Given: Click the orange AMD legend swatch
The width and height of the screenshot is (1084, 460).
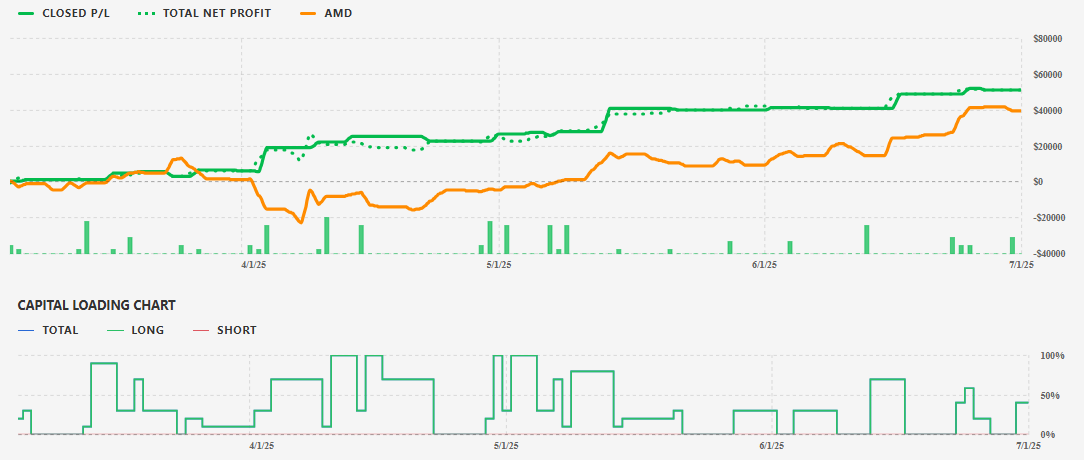Looking at the screenshot, I should coord(307,13).
